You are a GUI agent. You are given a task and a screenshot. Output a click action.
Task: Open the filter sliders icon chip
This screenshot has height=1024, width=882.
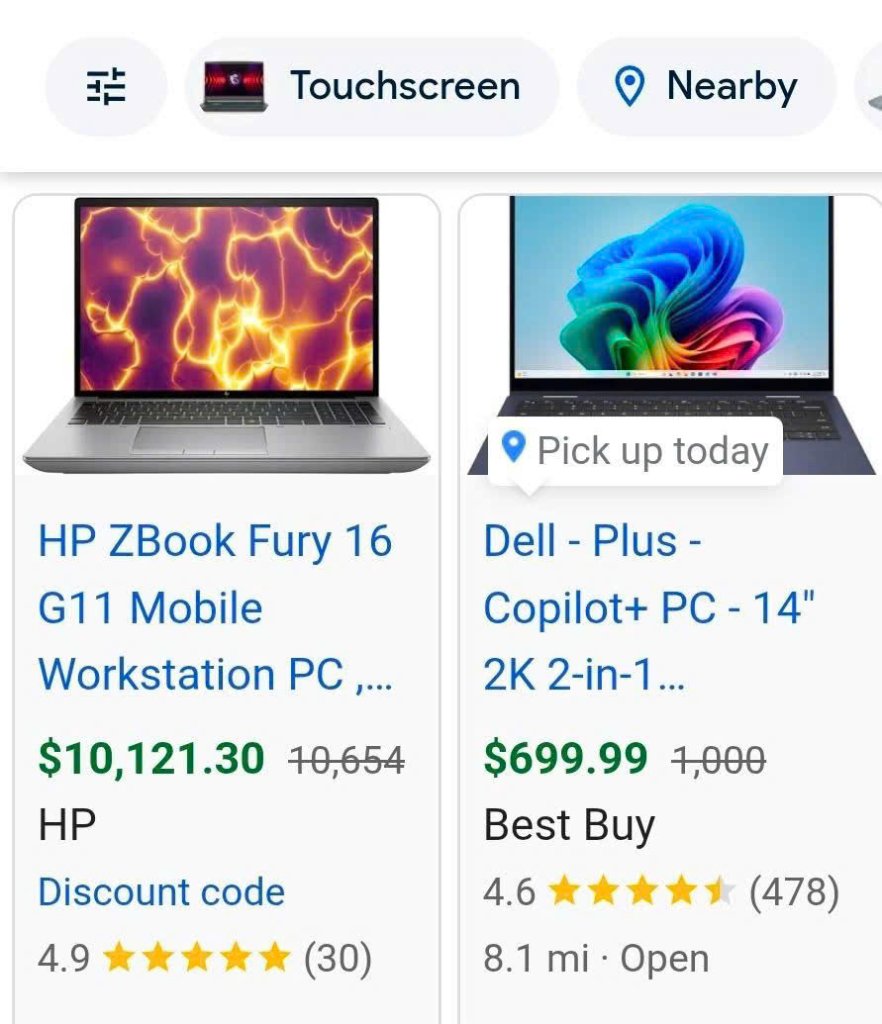point(106,86)
